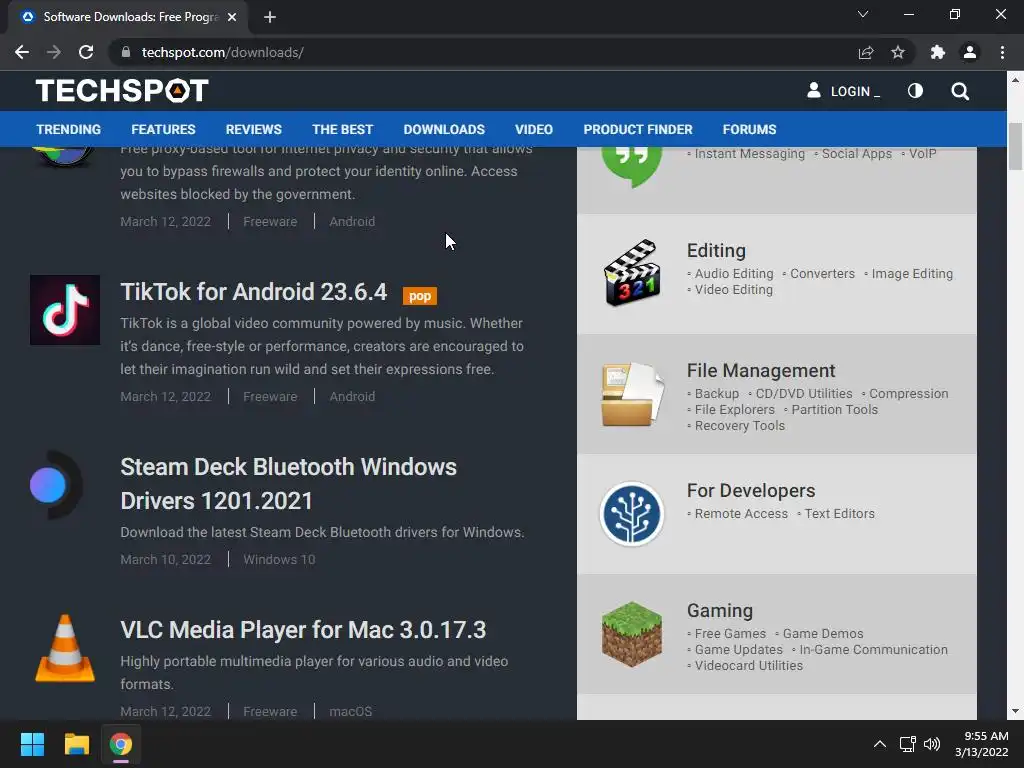
Task: Select Image Editing subcategory
Action: [x=912, y=274]
